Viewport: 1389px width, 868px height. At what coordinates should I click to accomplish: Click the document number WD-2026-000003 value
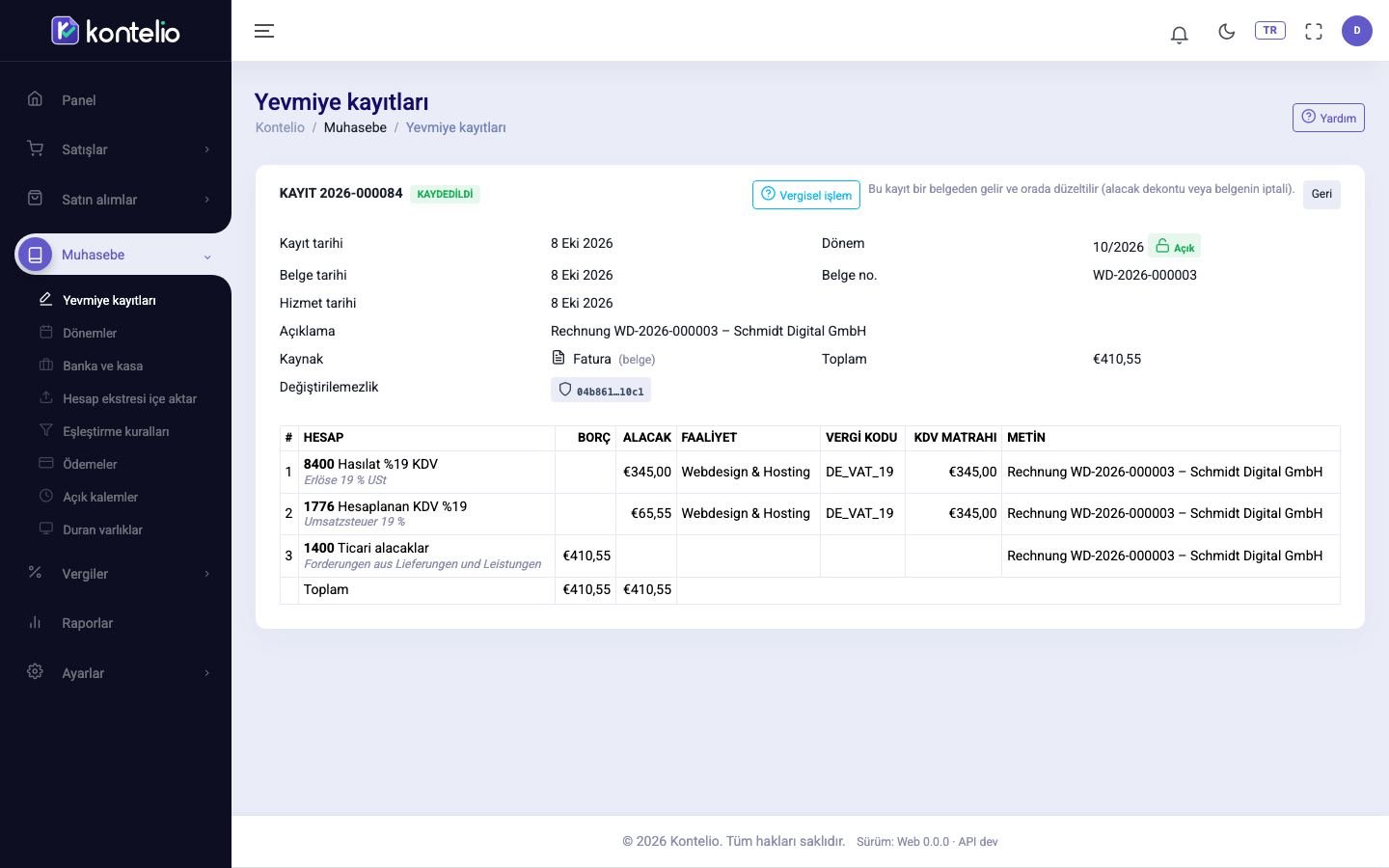coord(1145,275)
